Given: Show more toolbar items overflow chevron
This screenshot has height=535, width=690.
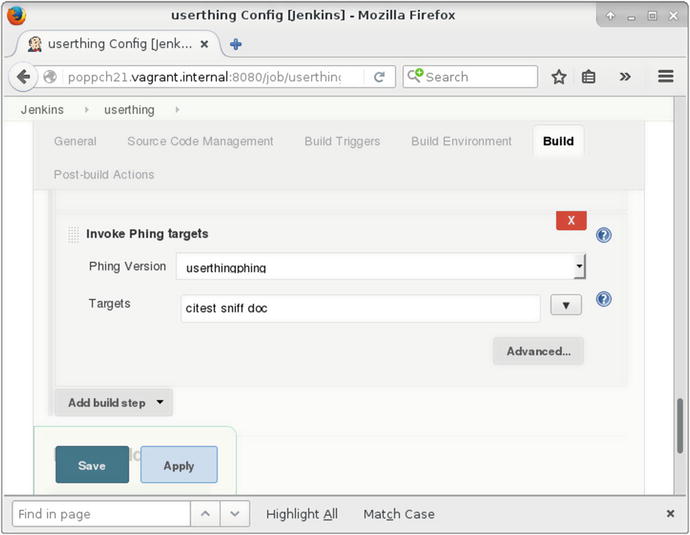Looking at the screenshot, I should click(x=625, y=77).
